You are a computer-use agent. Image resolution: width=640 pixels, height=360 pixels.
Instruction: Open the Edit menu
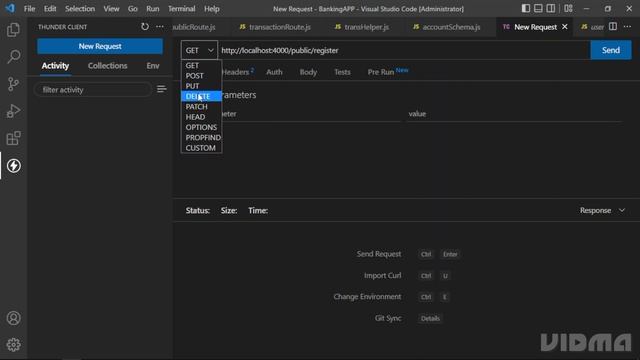(50, 9)
